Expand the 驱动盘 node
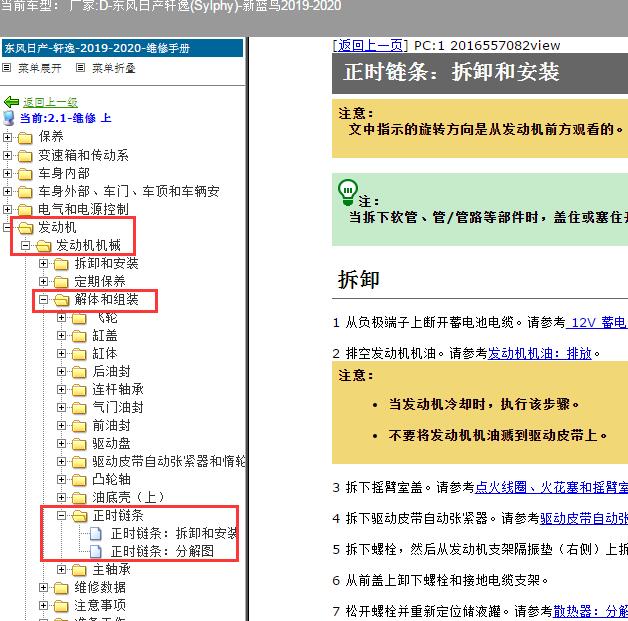Image resolution: width=628 pixels, height=621 pixels. point(61,443)
